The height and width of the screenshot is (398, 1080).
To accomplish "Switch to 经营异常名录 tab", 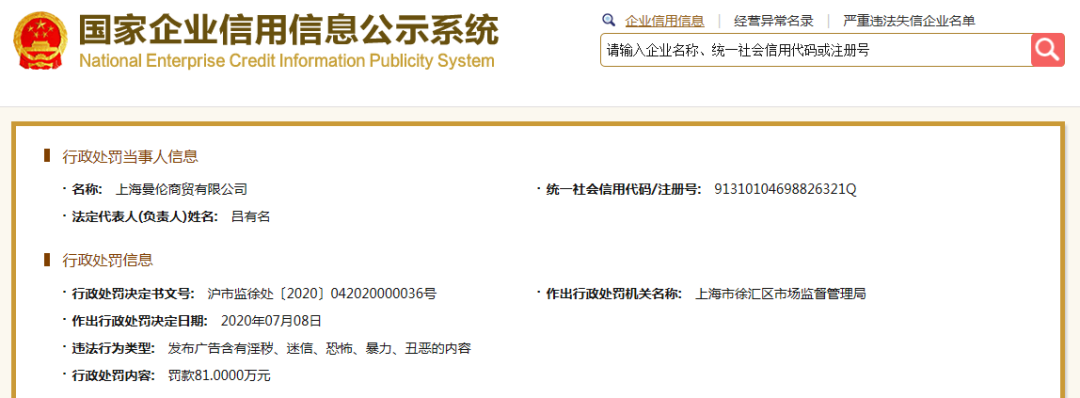I will (x=773, y=21).
